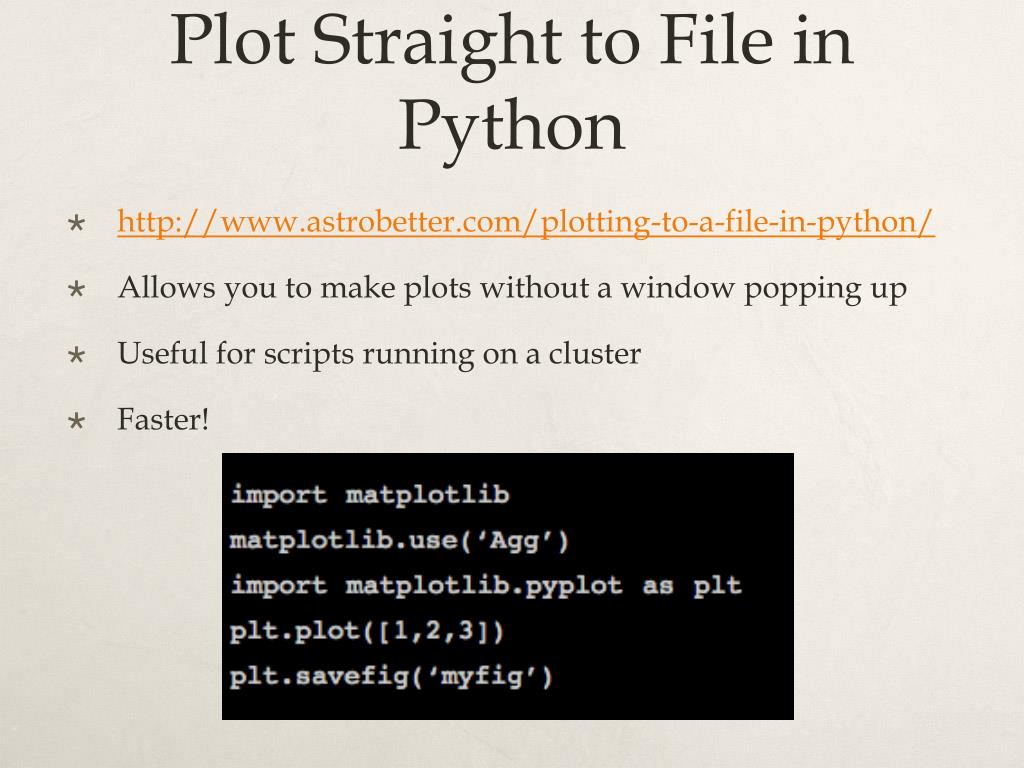1024x768 pixels.
Task: Click the word 'cluster' in third bullet
Action: (x=594, y=354)
